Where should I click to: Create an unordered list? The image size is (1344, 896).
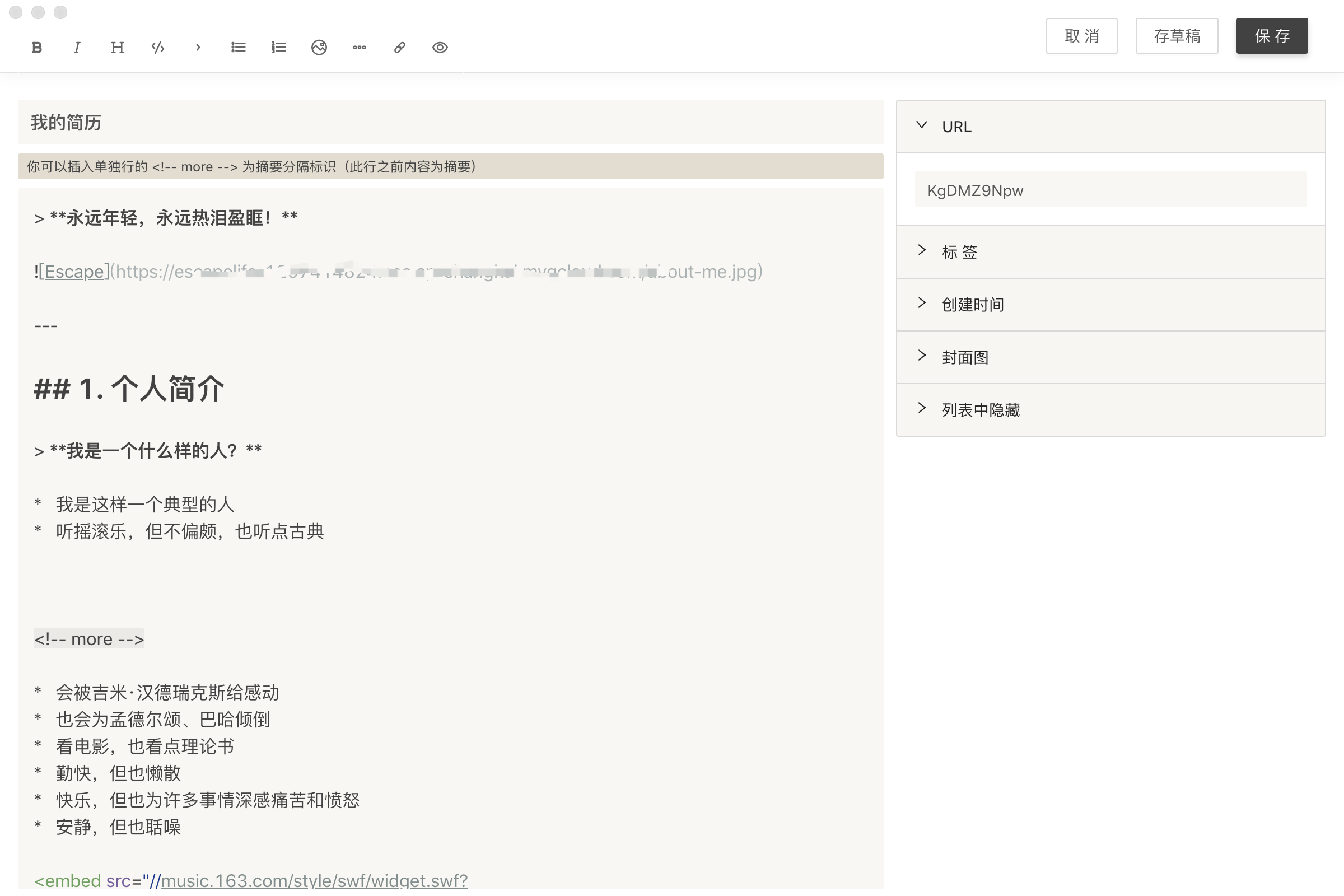[237, 48]
